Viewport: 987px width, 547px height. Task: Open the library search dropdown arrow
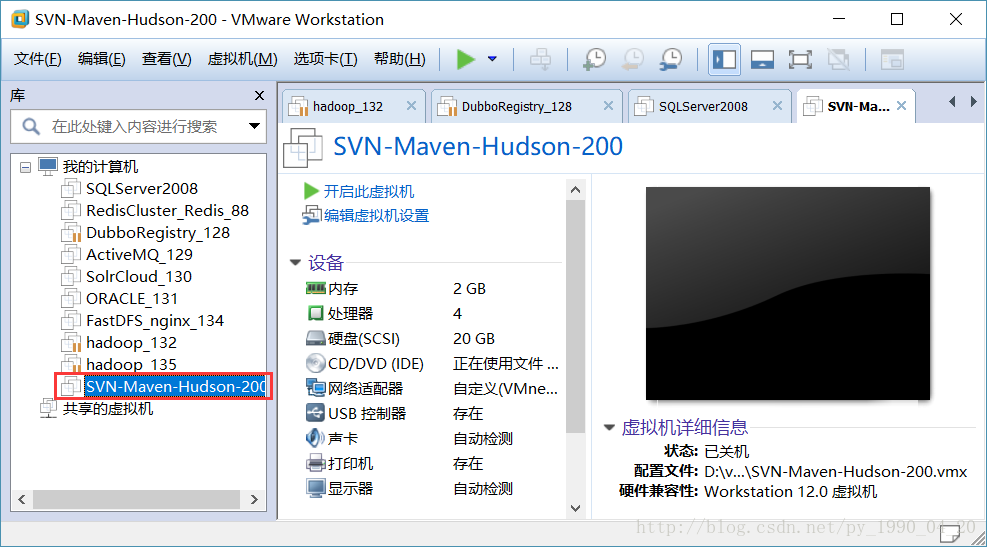coord(254,126)
